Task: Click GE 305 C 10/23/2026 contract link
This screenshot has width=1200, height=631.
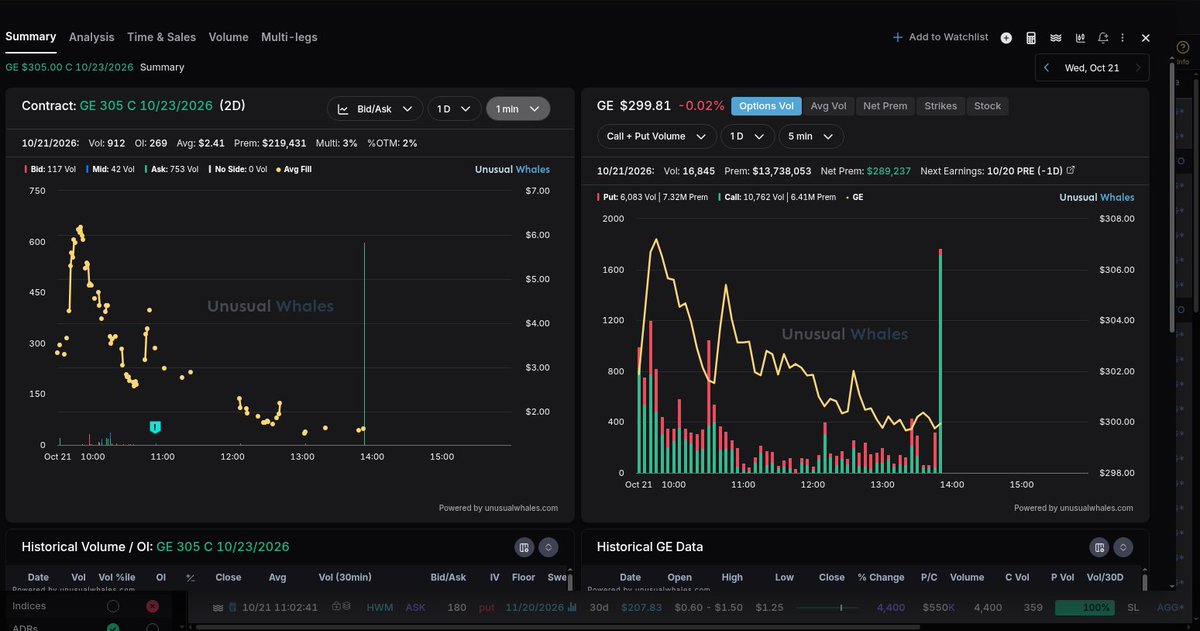Action: 146,106
